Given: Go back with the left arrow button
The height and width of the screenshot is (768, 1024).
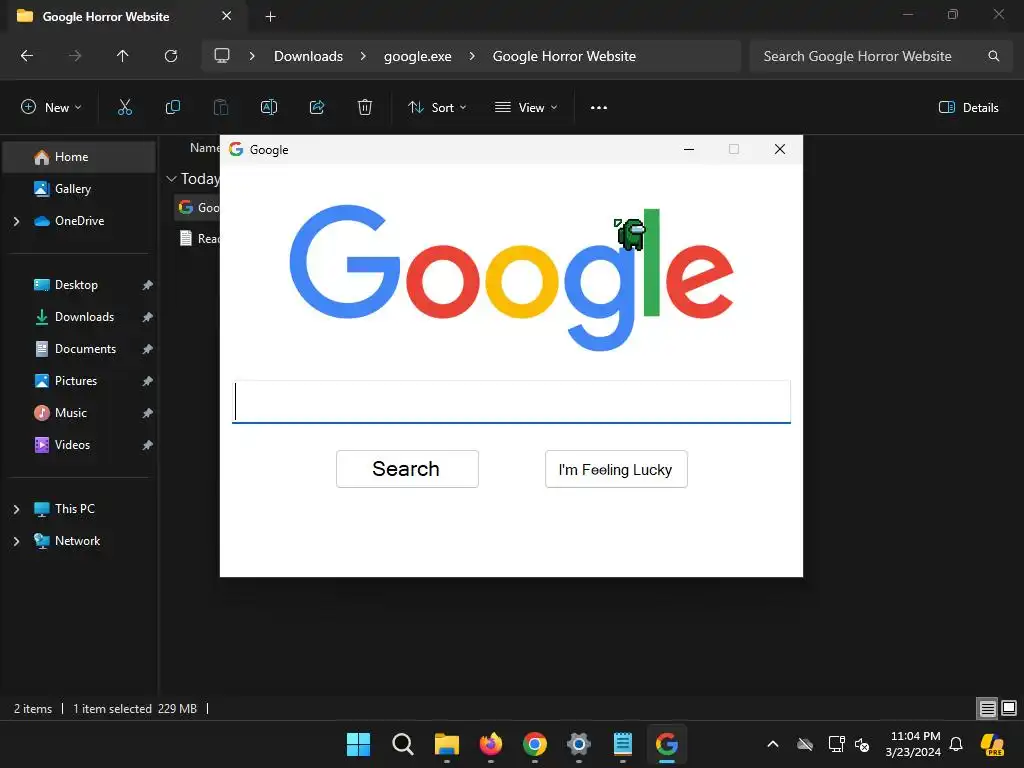Looking at the screenshot, I should coord(27,56).
